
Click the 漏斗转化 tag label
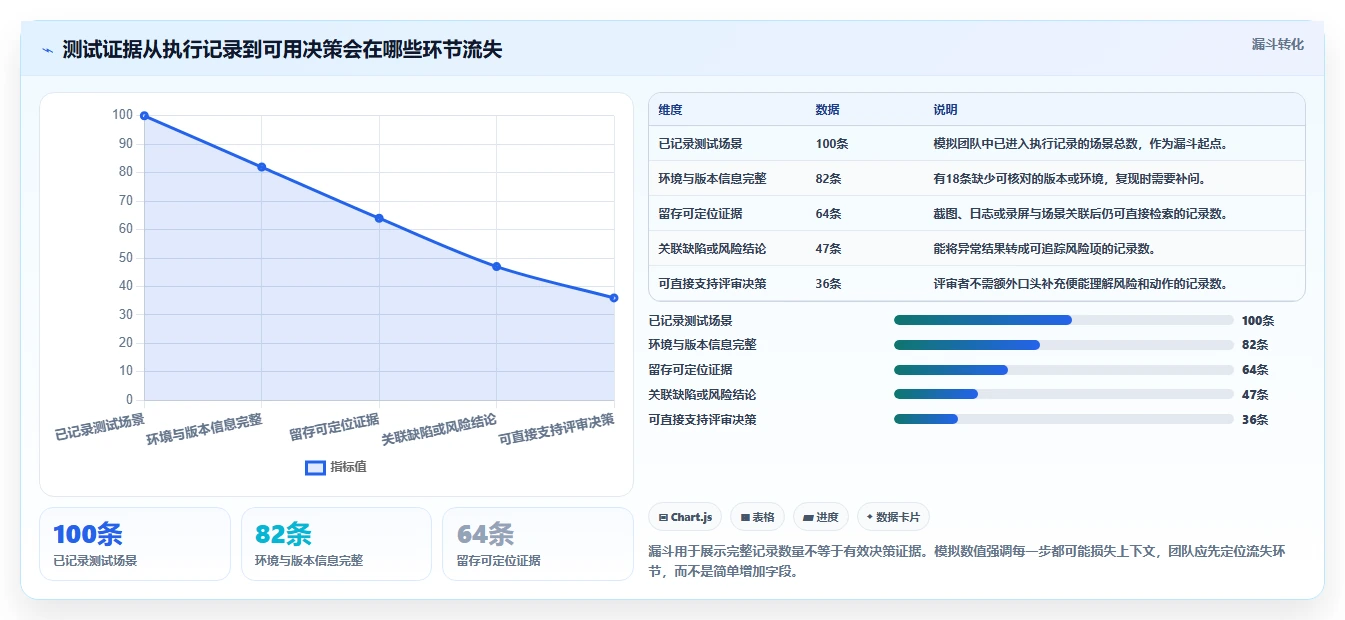[1278, 45]
